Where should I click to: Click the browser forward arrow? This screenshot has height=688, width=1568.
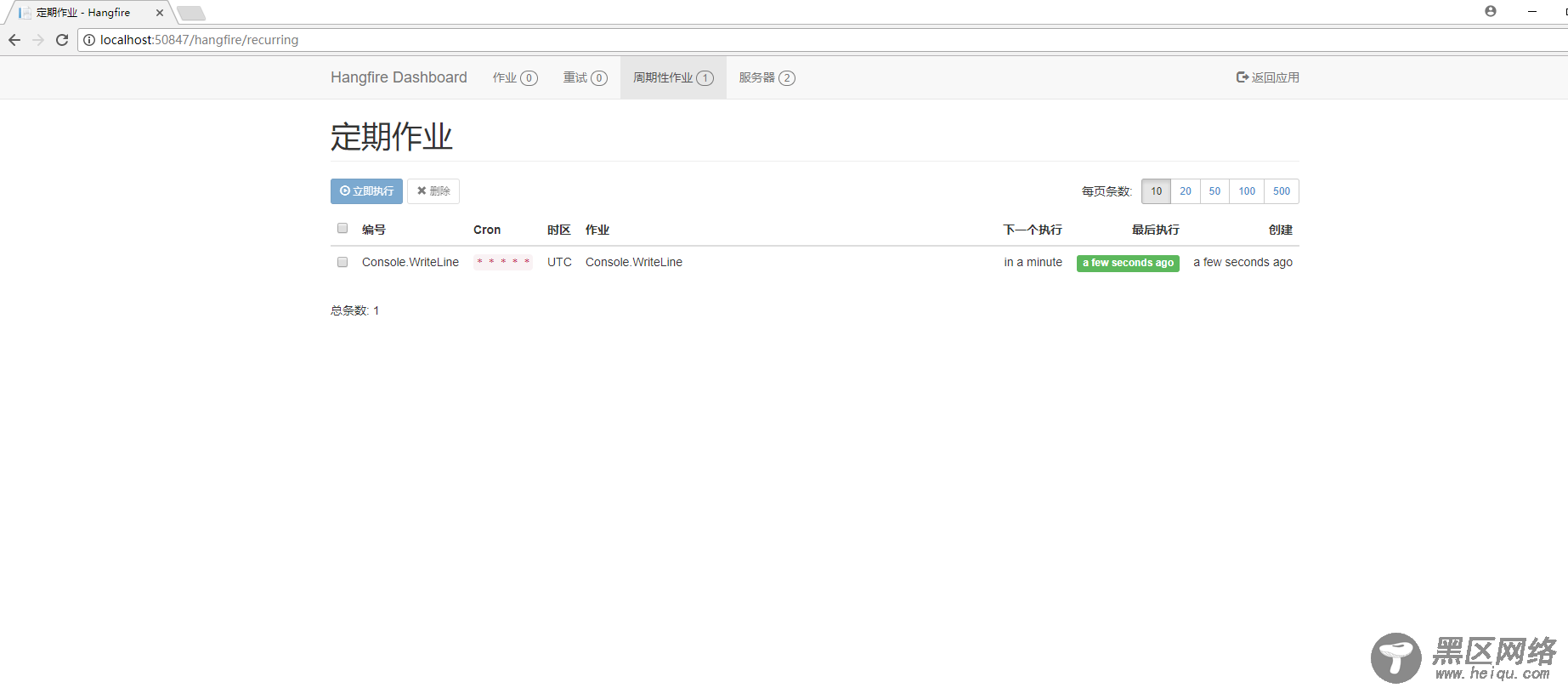(x=38, y=40)
